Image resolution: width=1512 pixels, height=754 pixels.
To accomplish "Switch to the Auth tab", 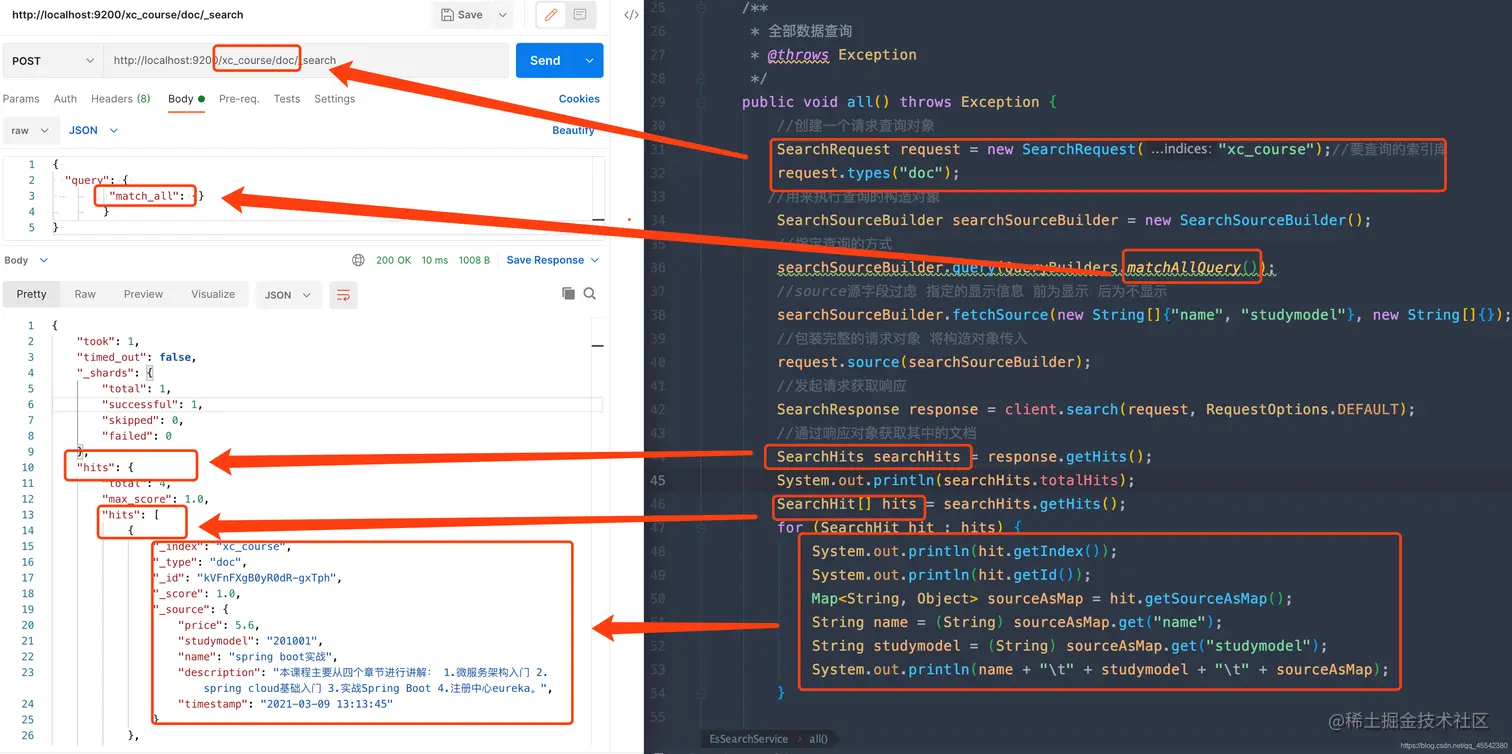I will coord(65,99).
